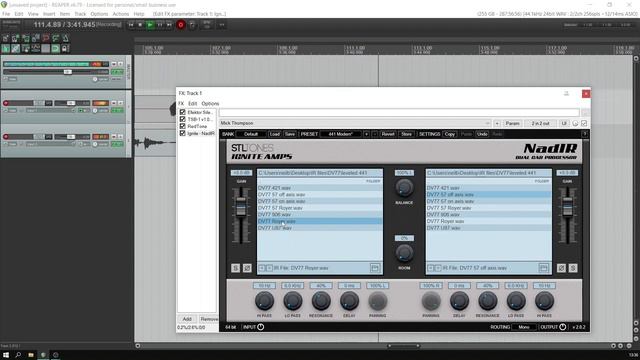
Task: Toggle plugin bypass checkbox next to UI
Action: (x=584, y=123)
